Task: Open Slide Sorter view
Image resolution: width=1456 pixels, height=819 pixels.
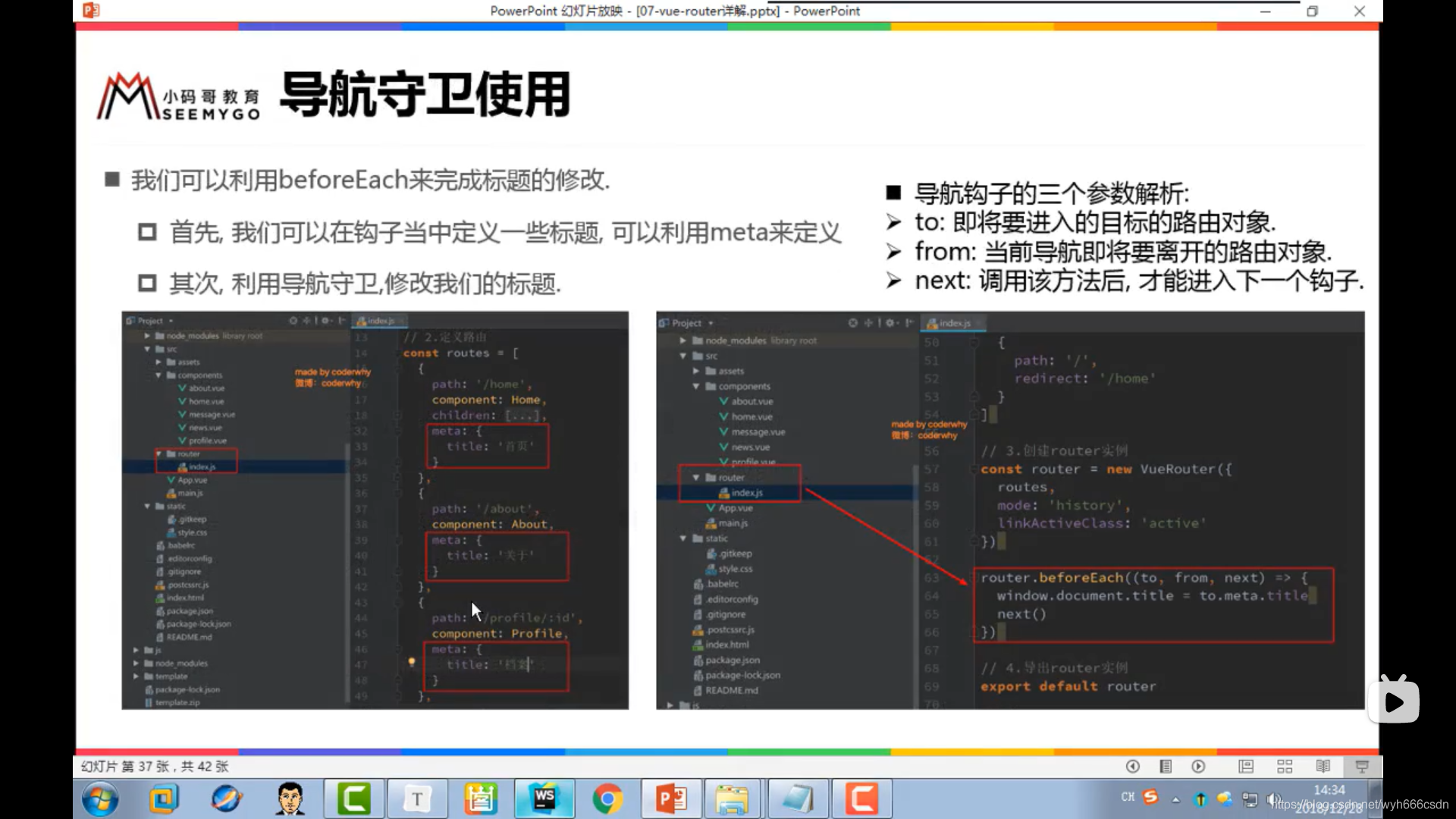Action: coord(1285,767)
